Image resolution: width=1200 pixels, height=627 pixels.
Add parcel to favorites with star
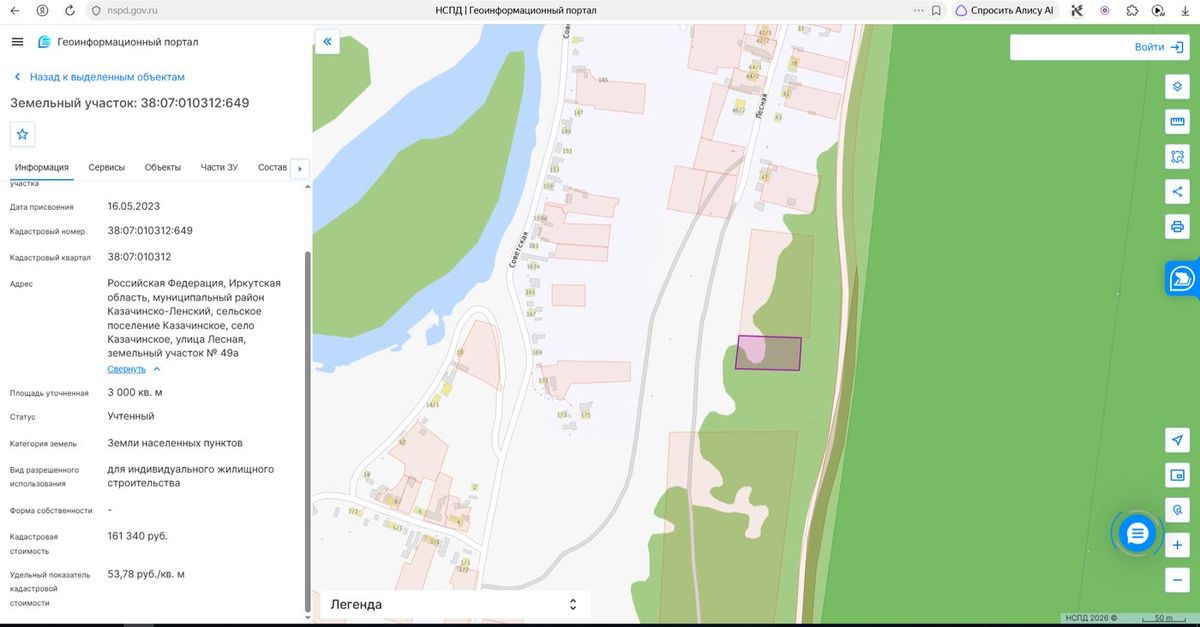tap(23, 134)
